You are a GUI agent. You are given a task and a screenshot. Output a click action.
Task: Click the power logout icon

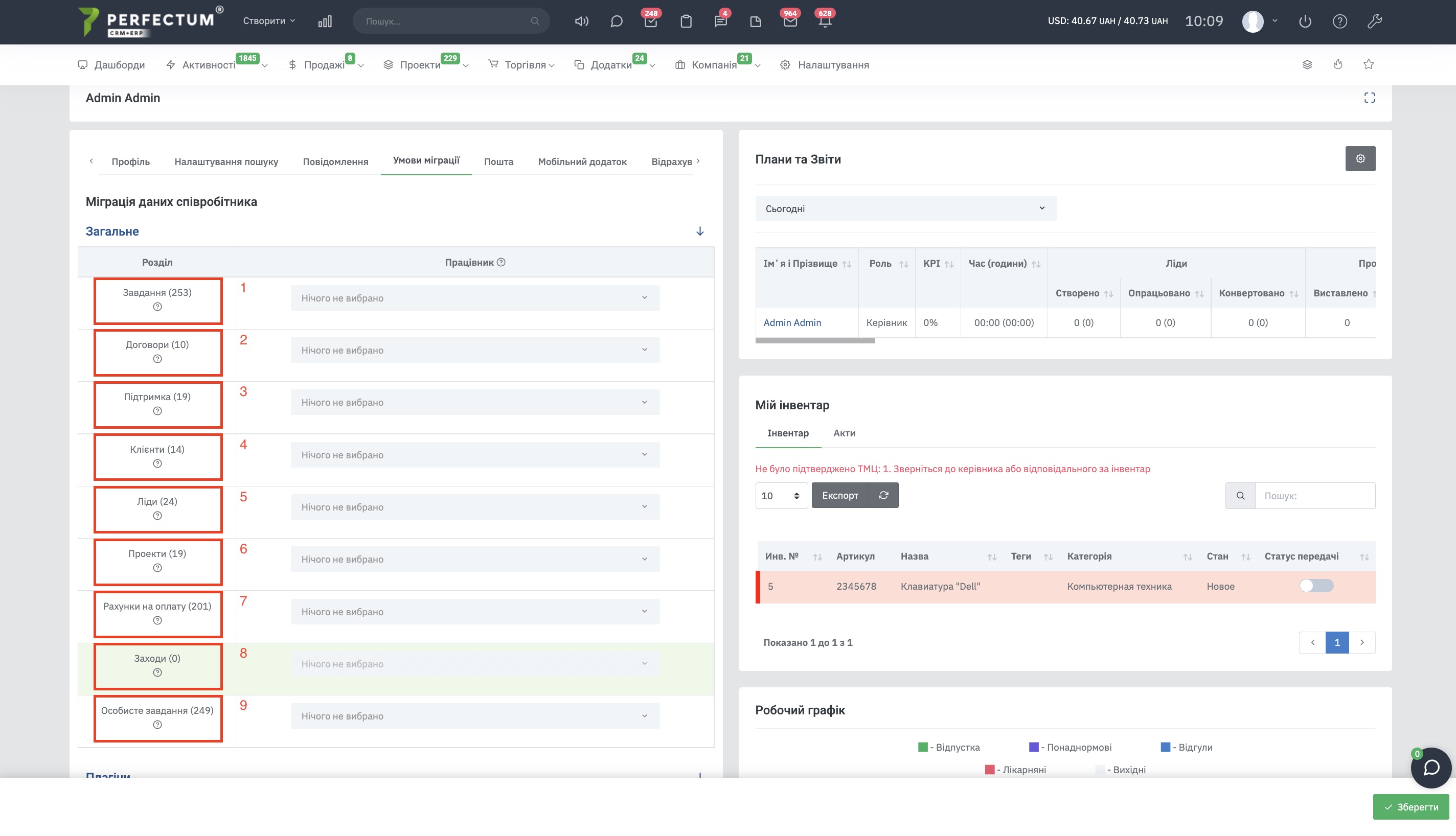click(x=1305, y=21)
